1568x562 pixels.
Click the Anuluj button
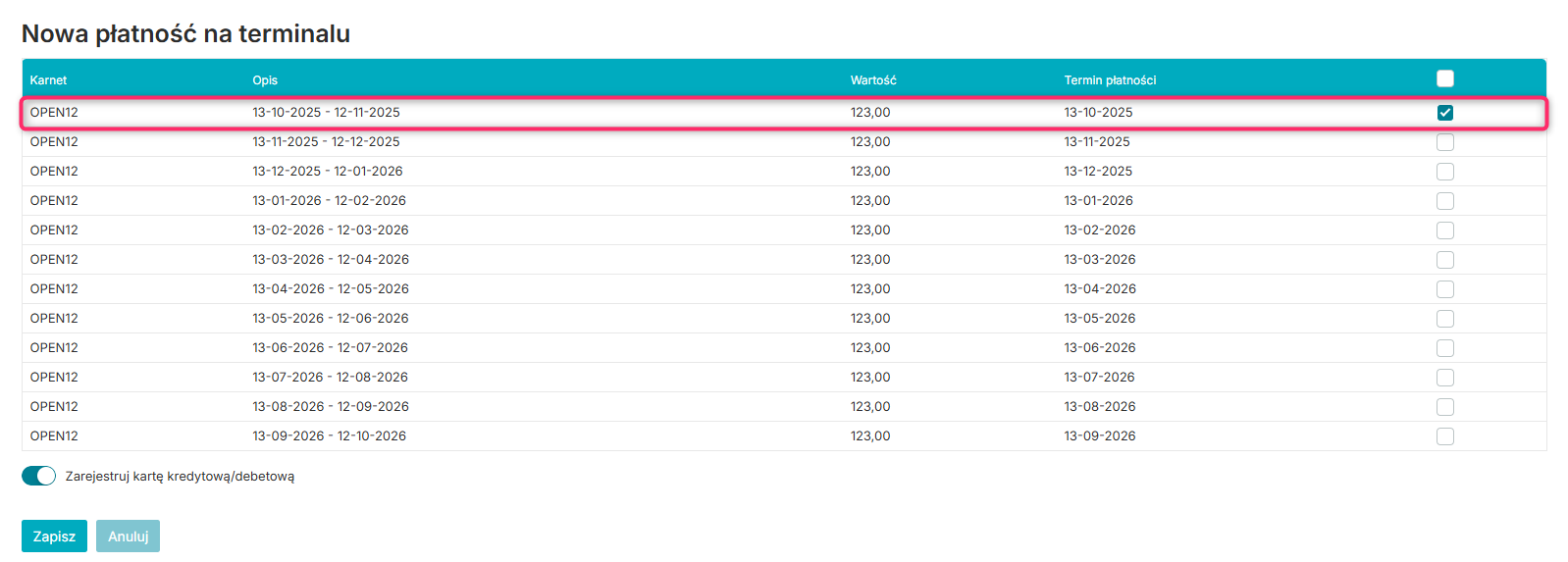tap(128, 536)
